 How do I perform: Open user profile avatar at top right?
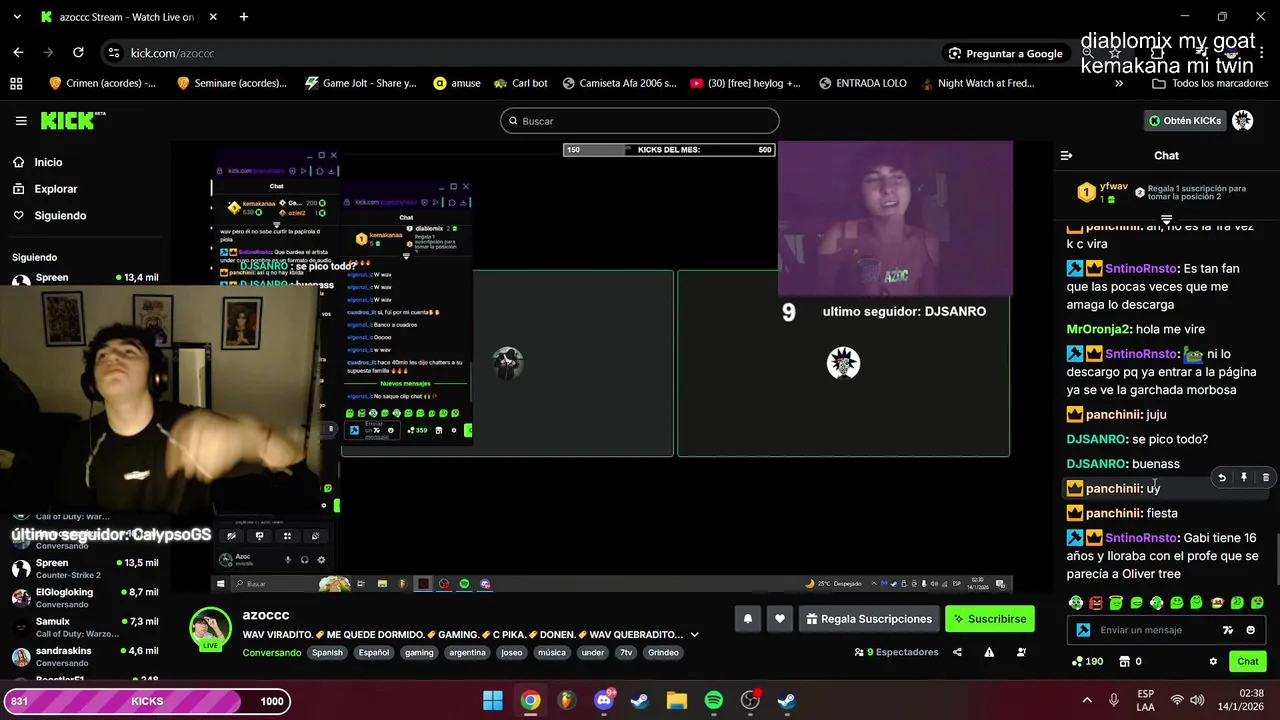pyautogui.click(x=1242, y=121)
